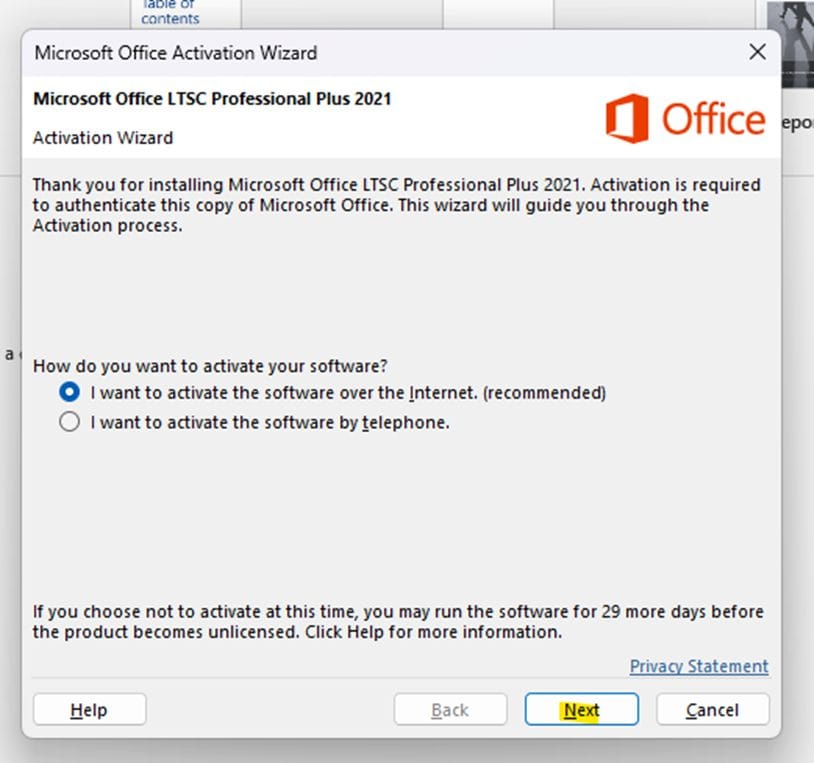The width and height of the screenshot is (814, 763).
Task: Click Table of contents in the background ribbon
Action: point(170,12)
